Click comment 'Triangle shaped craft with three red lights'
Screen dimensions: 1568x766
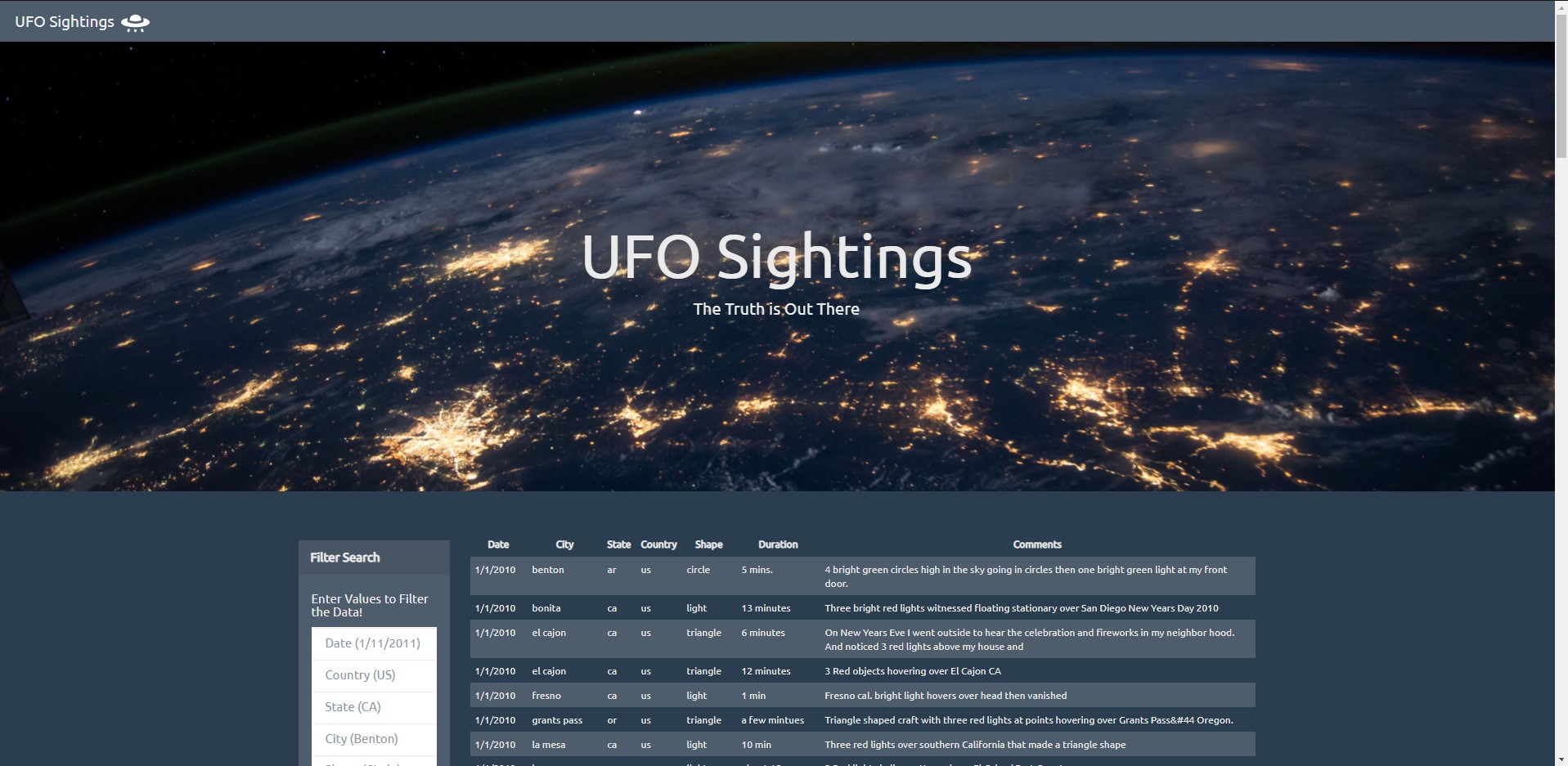click(1029, 720)
